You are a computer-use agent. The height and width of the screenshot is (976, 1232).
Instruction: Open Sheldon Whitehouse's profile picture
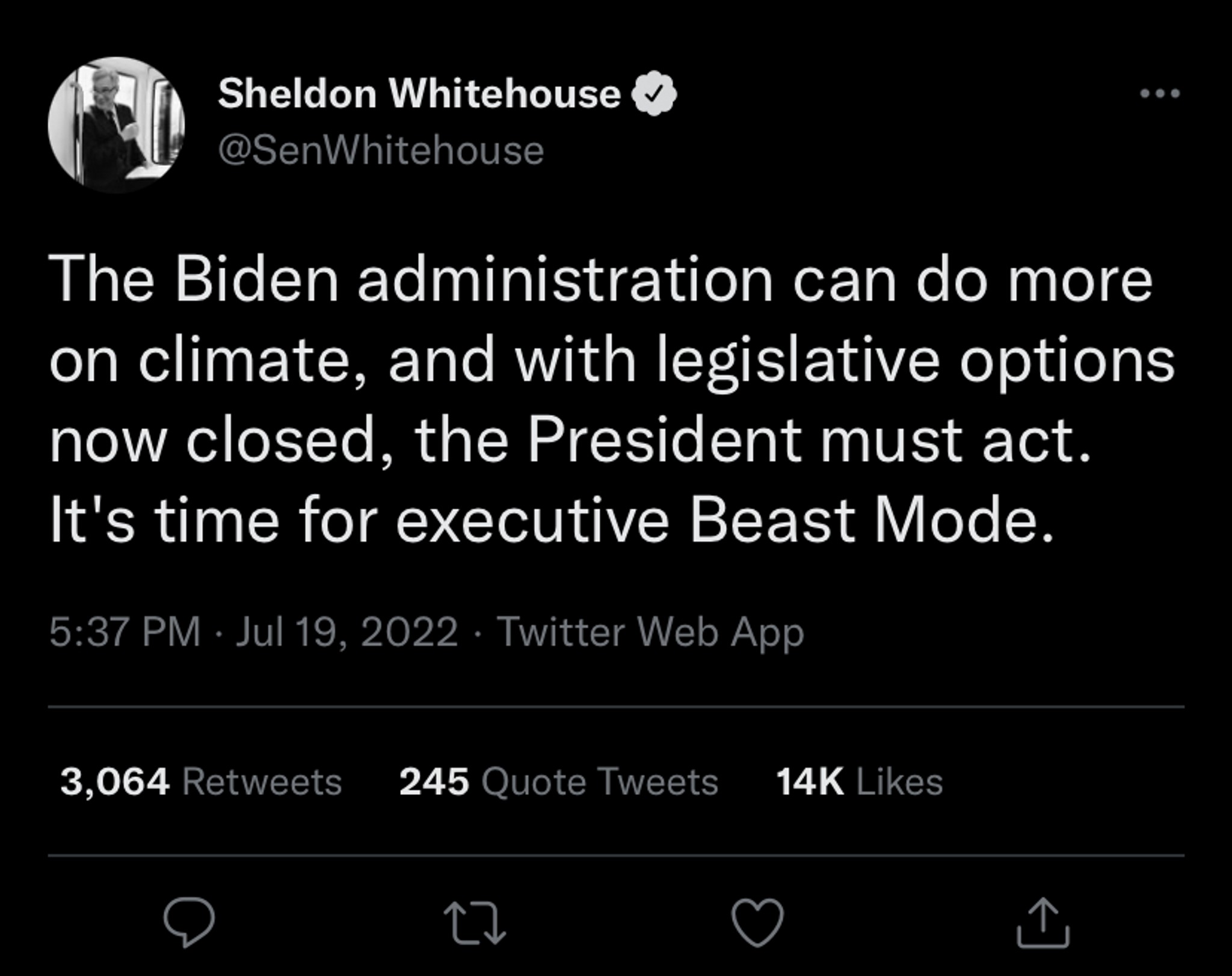(117, 124)
